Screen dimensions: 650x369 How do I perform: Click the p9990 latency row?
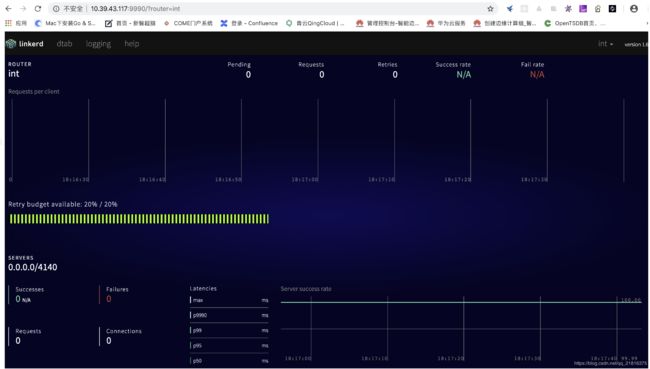(x=229, y=316)
